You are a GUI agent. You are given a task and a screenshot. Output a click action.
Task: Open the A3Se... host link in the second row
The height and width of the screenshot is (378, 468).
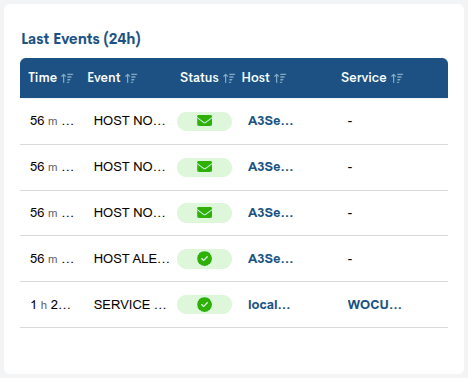pyautogui.click(x=271, y=166)
